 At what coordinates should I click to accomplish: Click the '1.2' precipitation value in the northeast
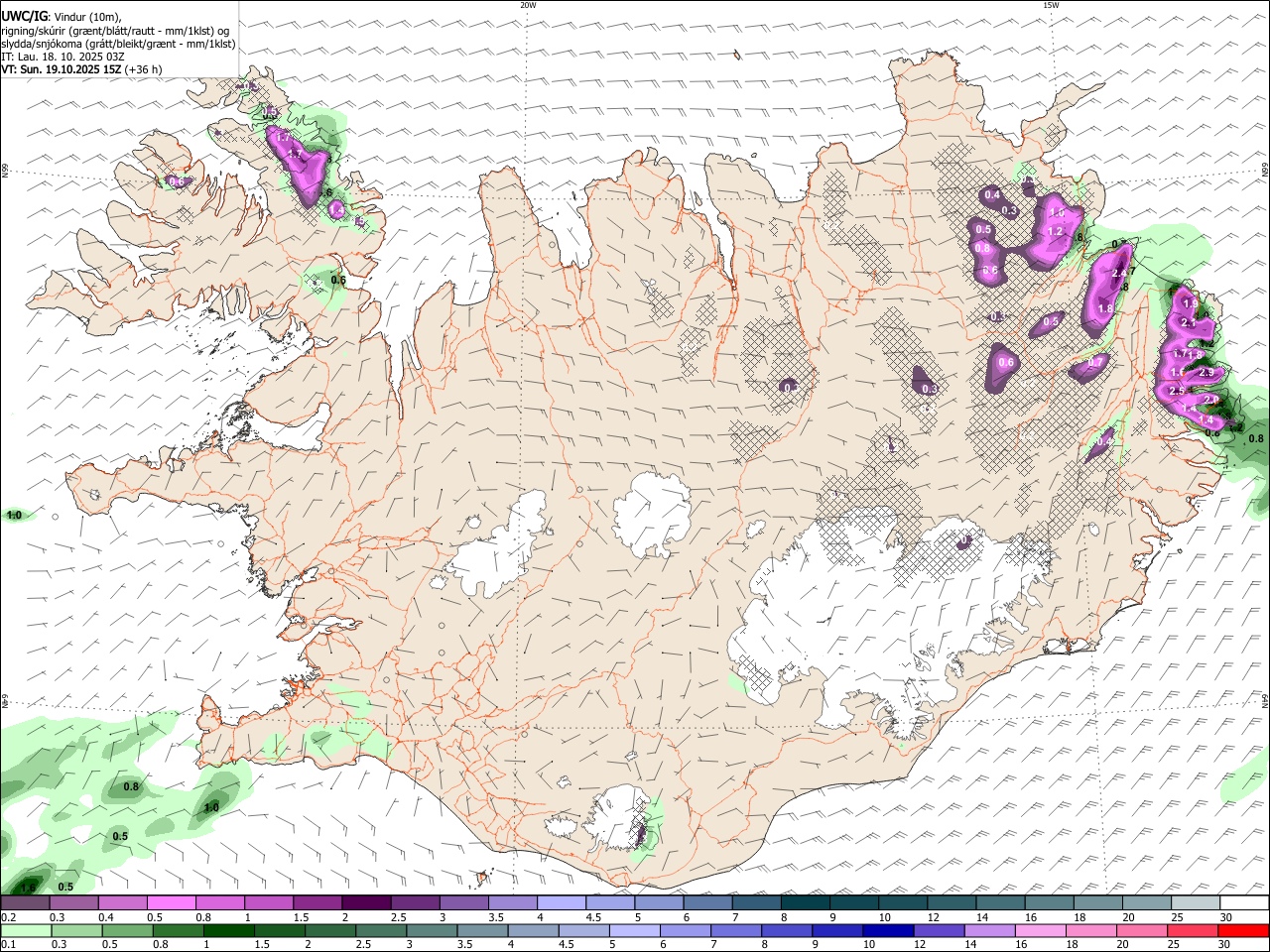[1055, 231]
